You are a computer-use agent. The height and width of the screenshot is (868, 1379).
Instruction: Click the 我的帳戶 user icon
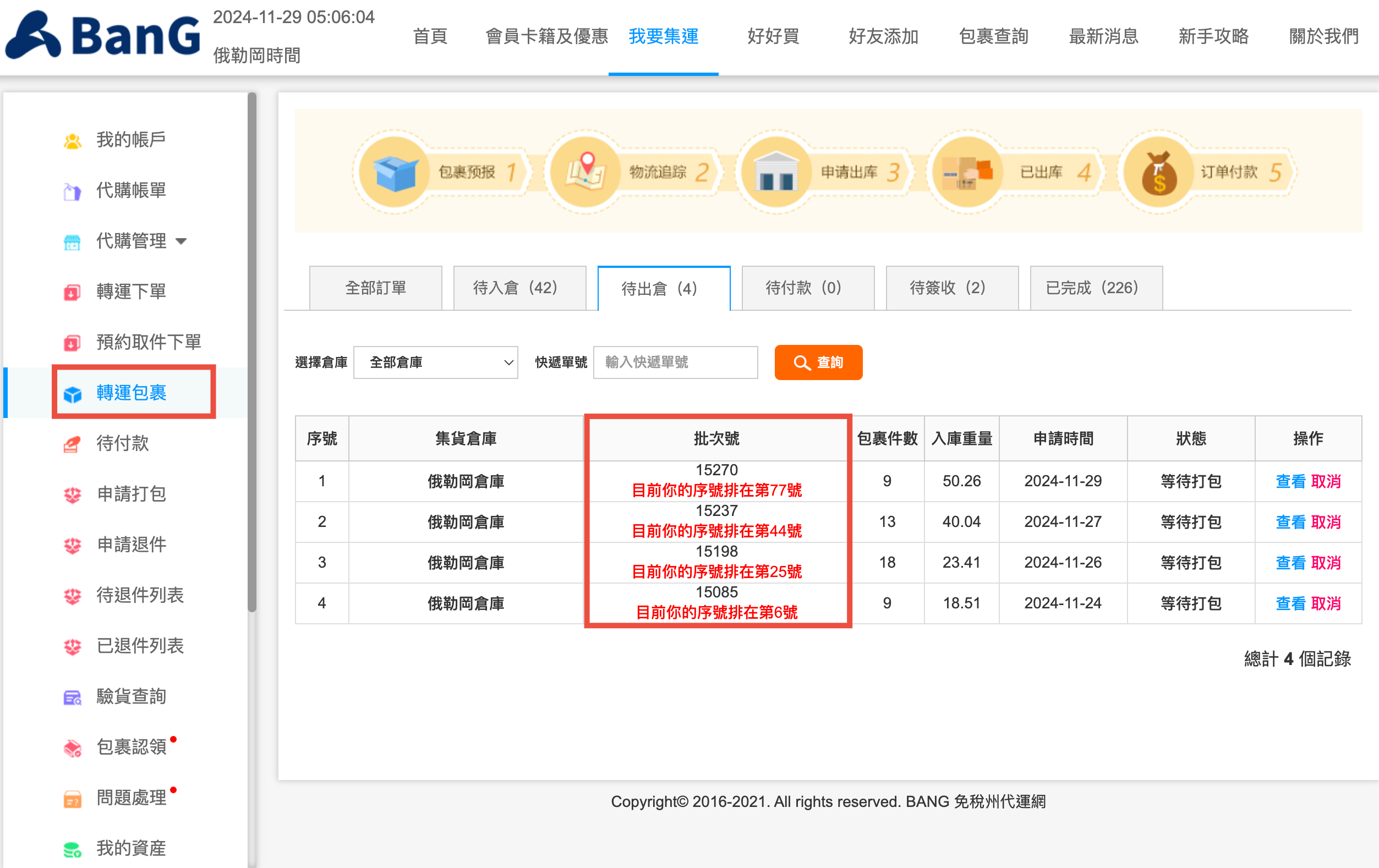(x=72, y=140)
